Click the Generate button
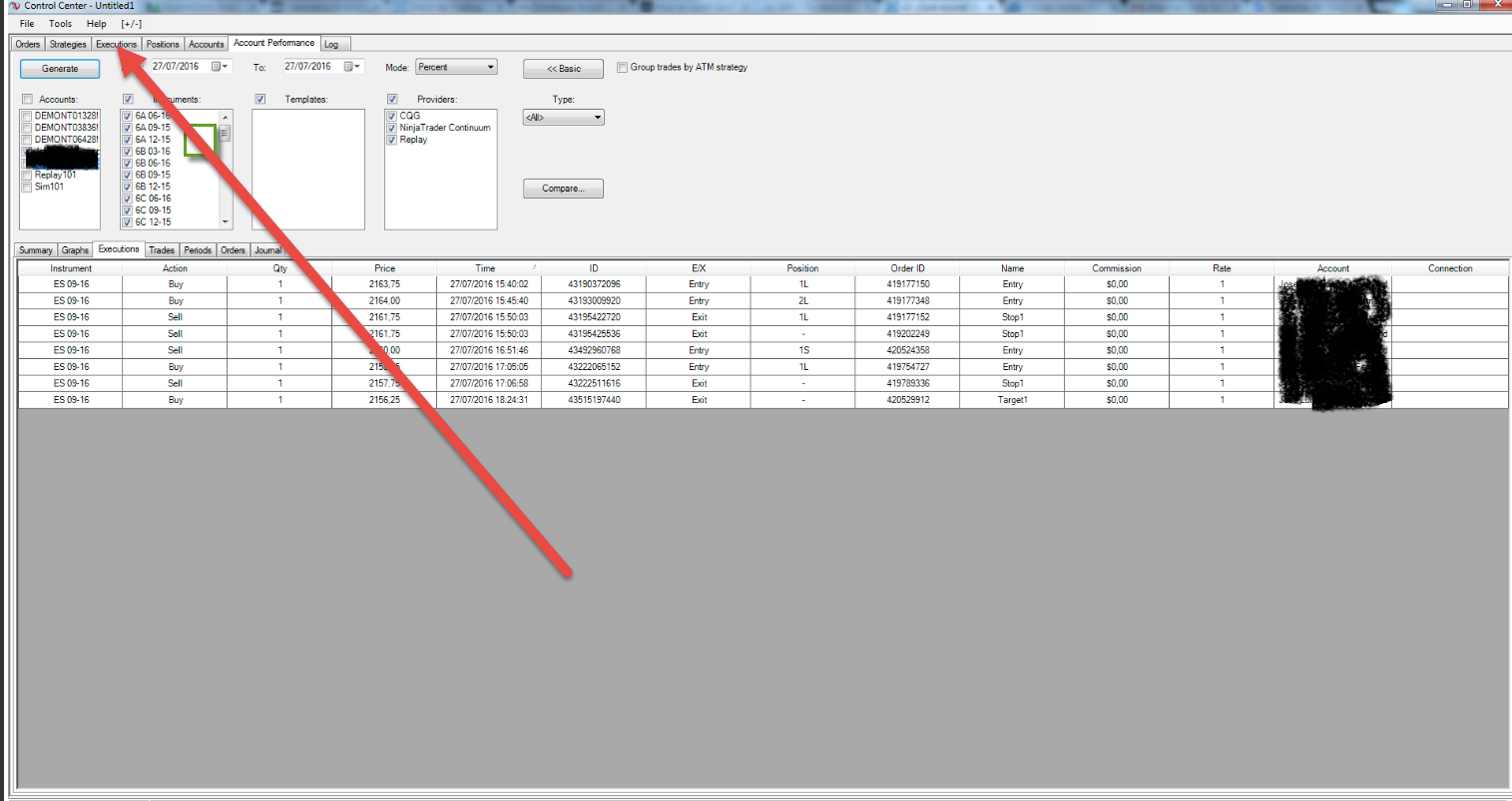The image size is (1512, 801). [60, 69]
